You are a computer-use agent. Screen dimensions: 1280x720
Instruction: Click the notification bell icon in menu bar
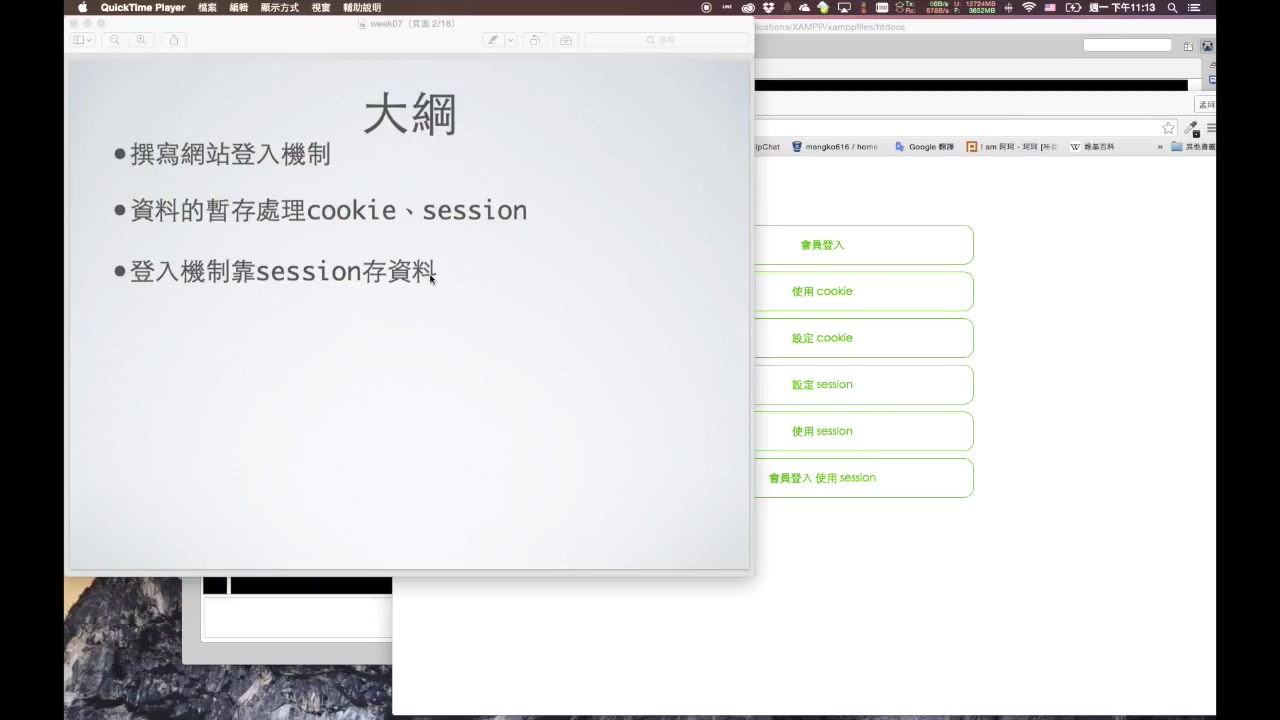coord(787,7)
